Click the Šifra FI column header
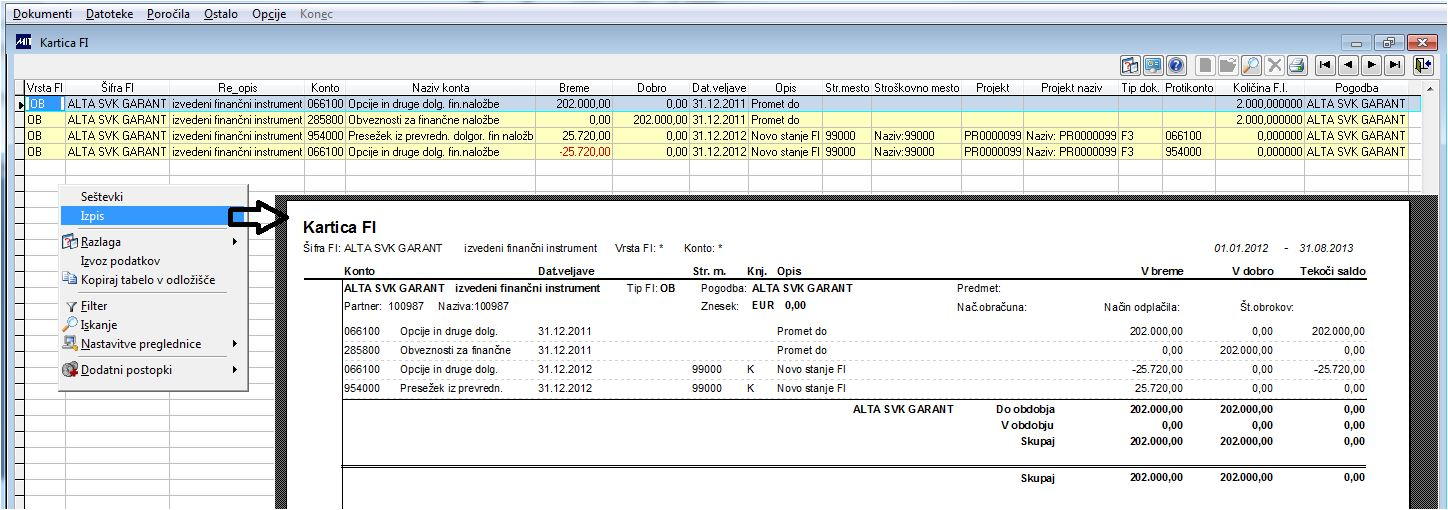Image resolution: width=1448 pixels, height=510 pixels. (117, 88)
